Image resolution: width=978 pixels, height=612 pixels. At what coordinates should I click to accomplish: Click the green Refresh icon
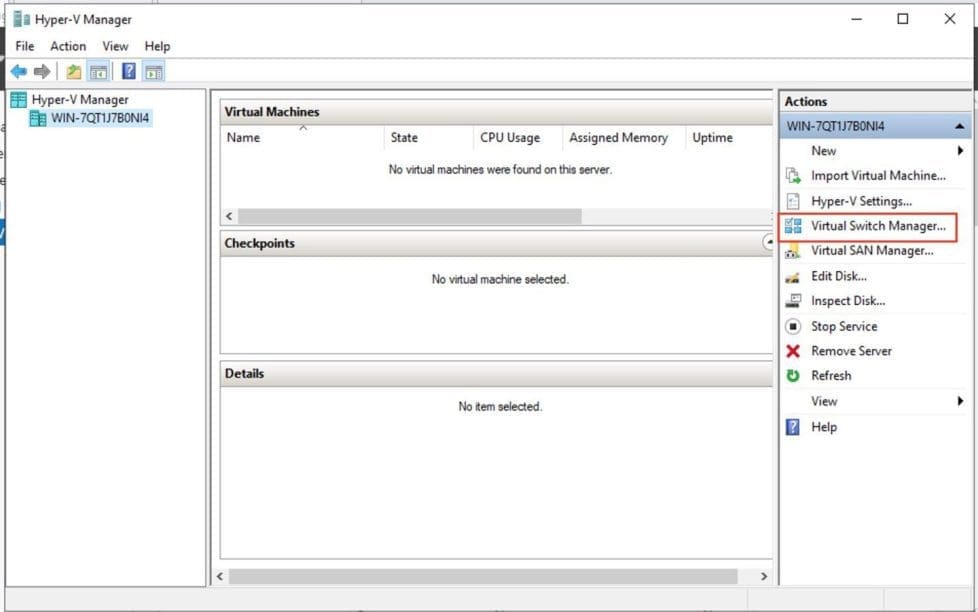point(793,376)
